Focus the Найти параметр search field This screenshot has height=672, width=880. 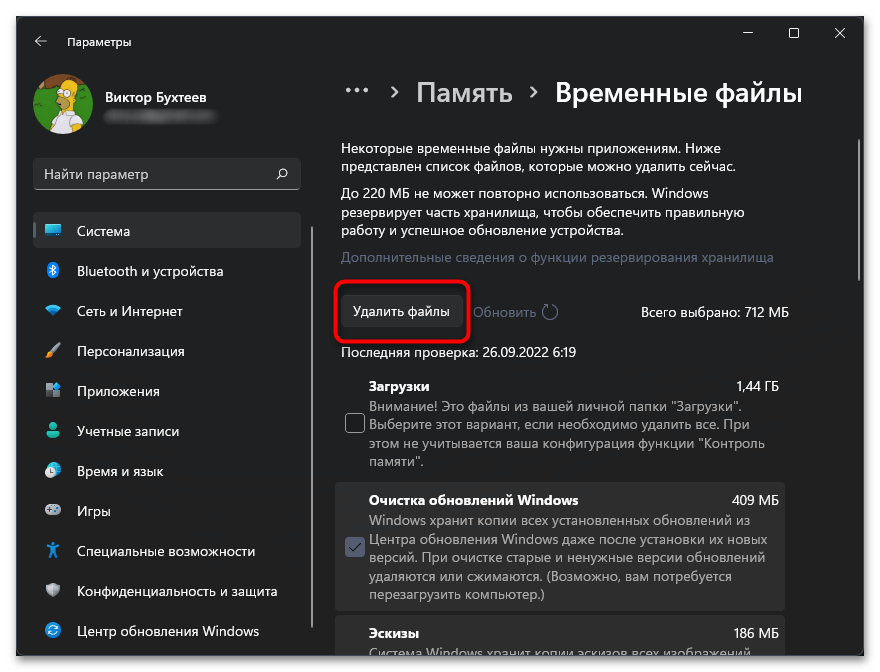pos(167,174)
